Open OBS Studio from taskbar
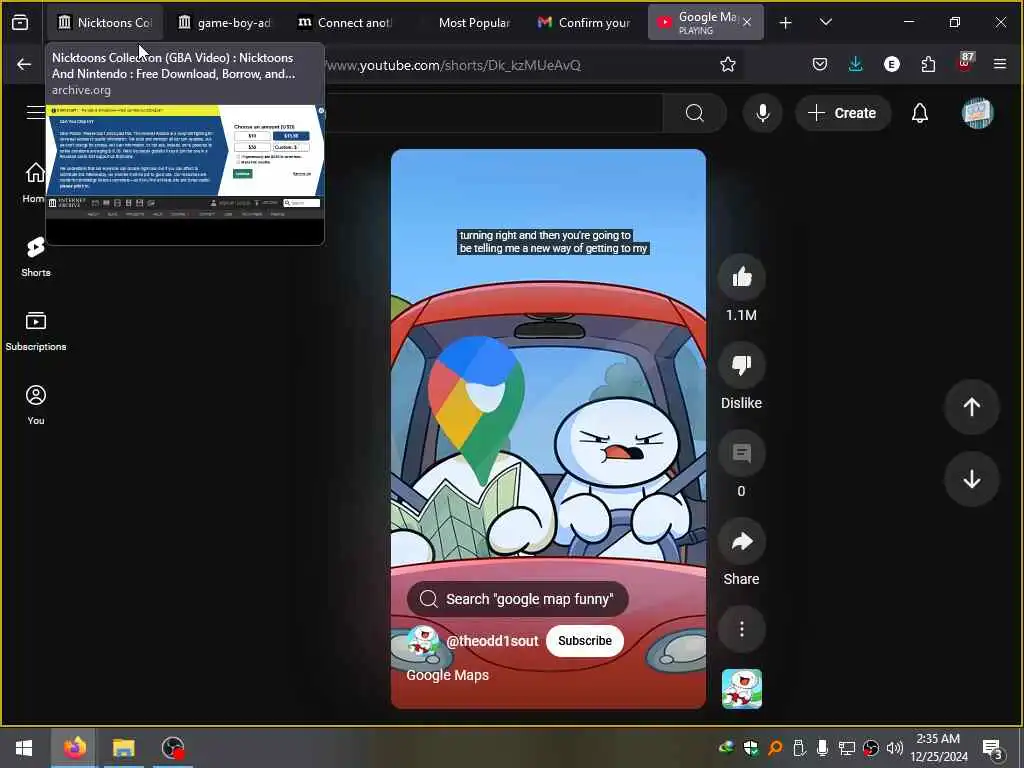This screenshot has height=768, width=1024. 173,748
